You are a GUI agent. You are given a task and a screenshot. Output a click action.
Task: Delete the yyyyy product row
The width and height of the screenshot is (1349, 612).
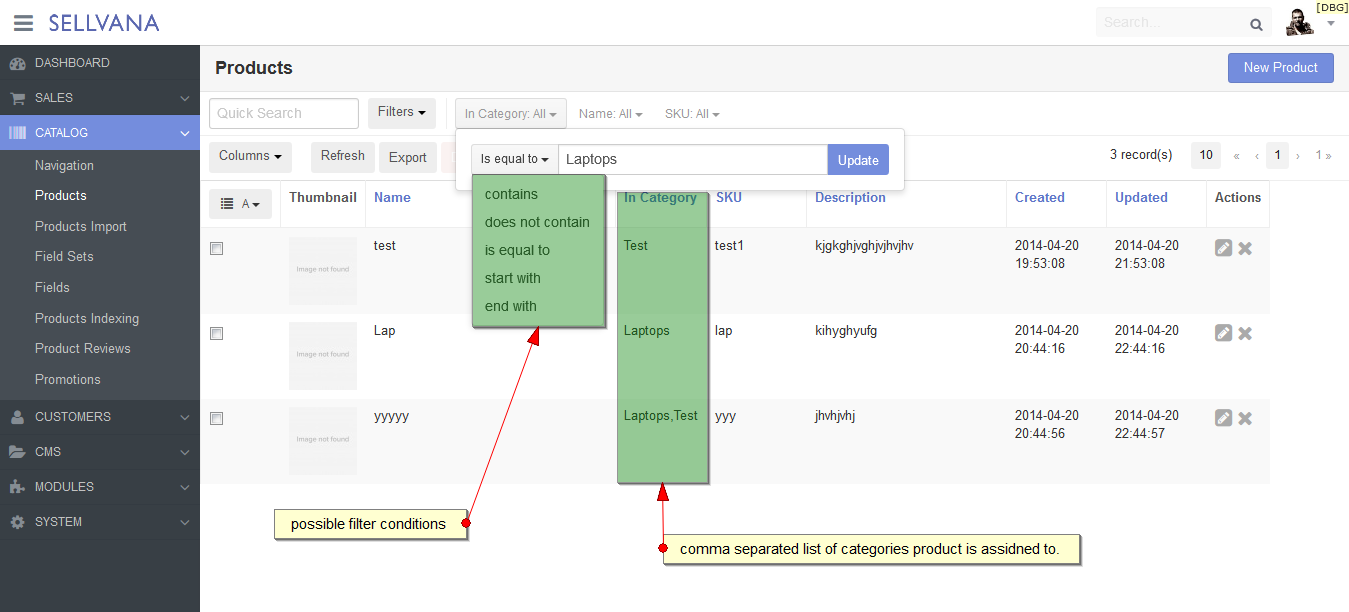pyautogui.click(x=1245, y=418)
